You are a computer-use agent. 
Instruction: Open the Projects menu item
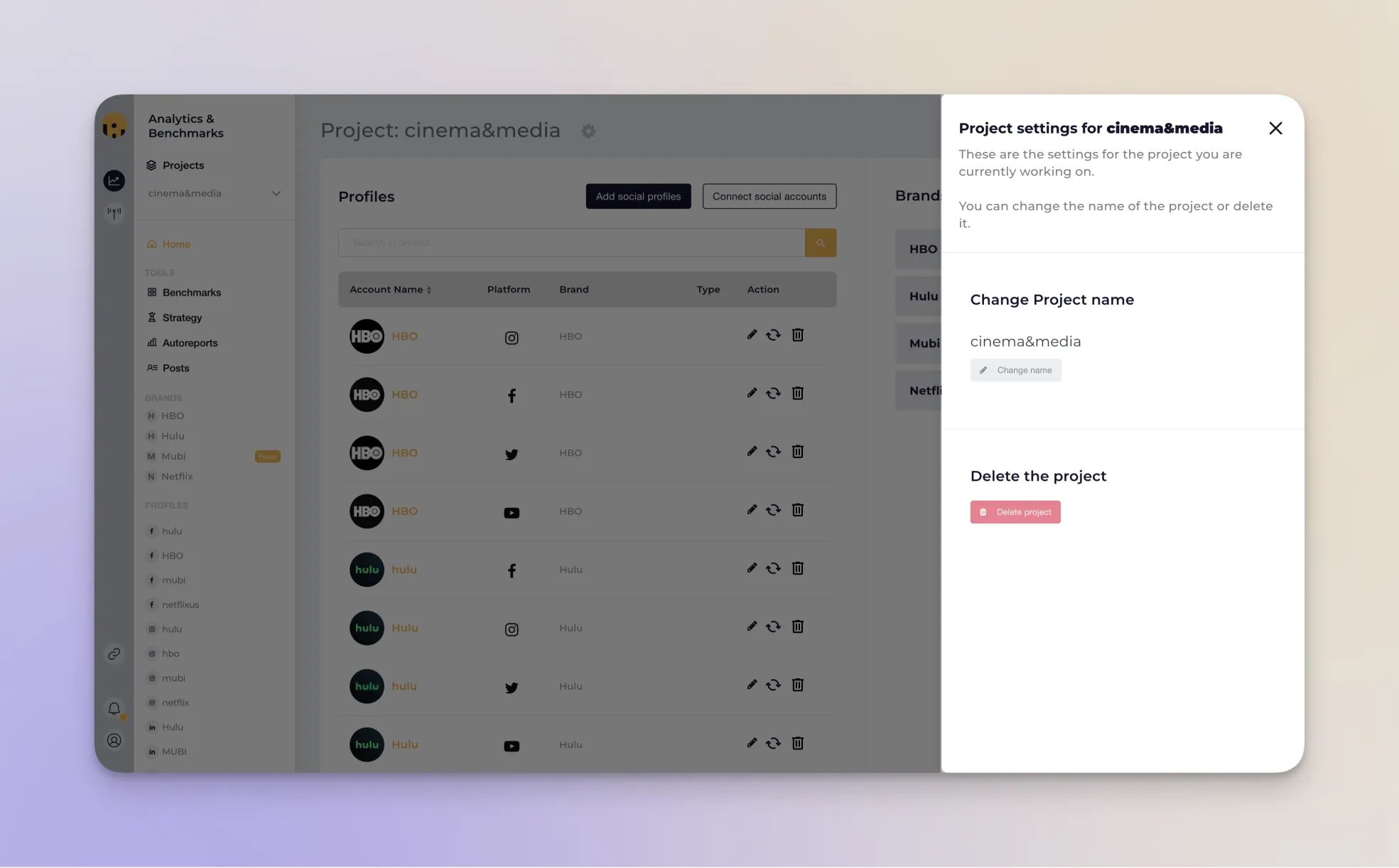pyautogui.click(x=176, y=165)
